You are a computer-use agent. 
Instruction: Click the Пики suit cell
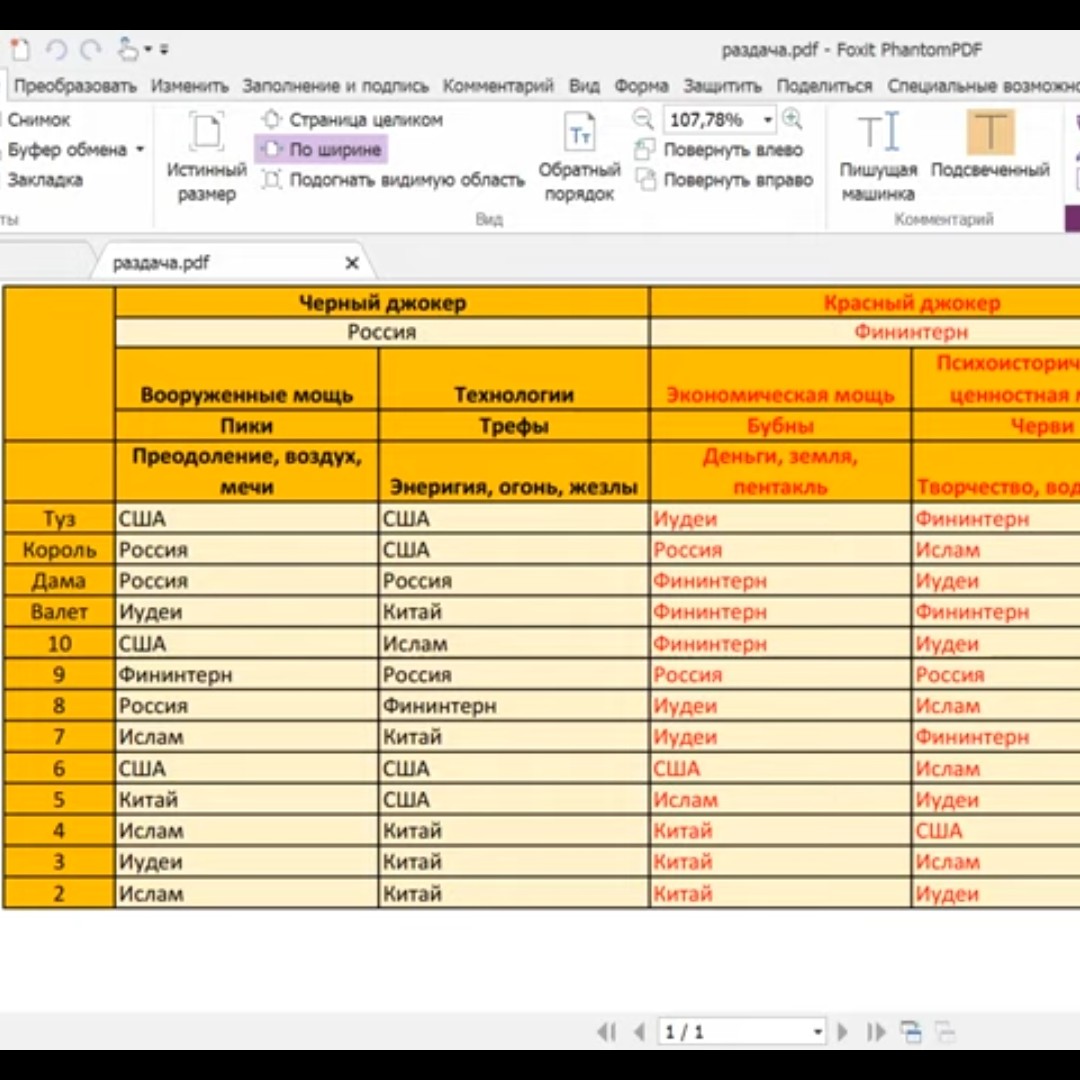(x=247, y=426)
